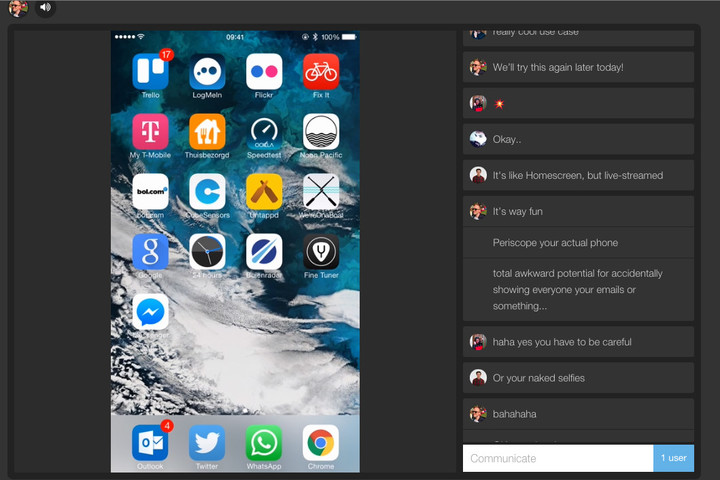Click avatar beside the "Okay.." message

478,139
